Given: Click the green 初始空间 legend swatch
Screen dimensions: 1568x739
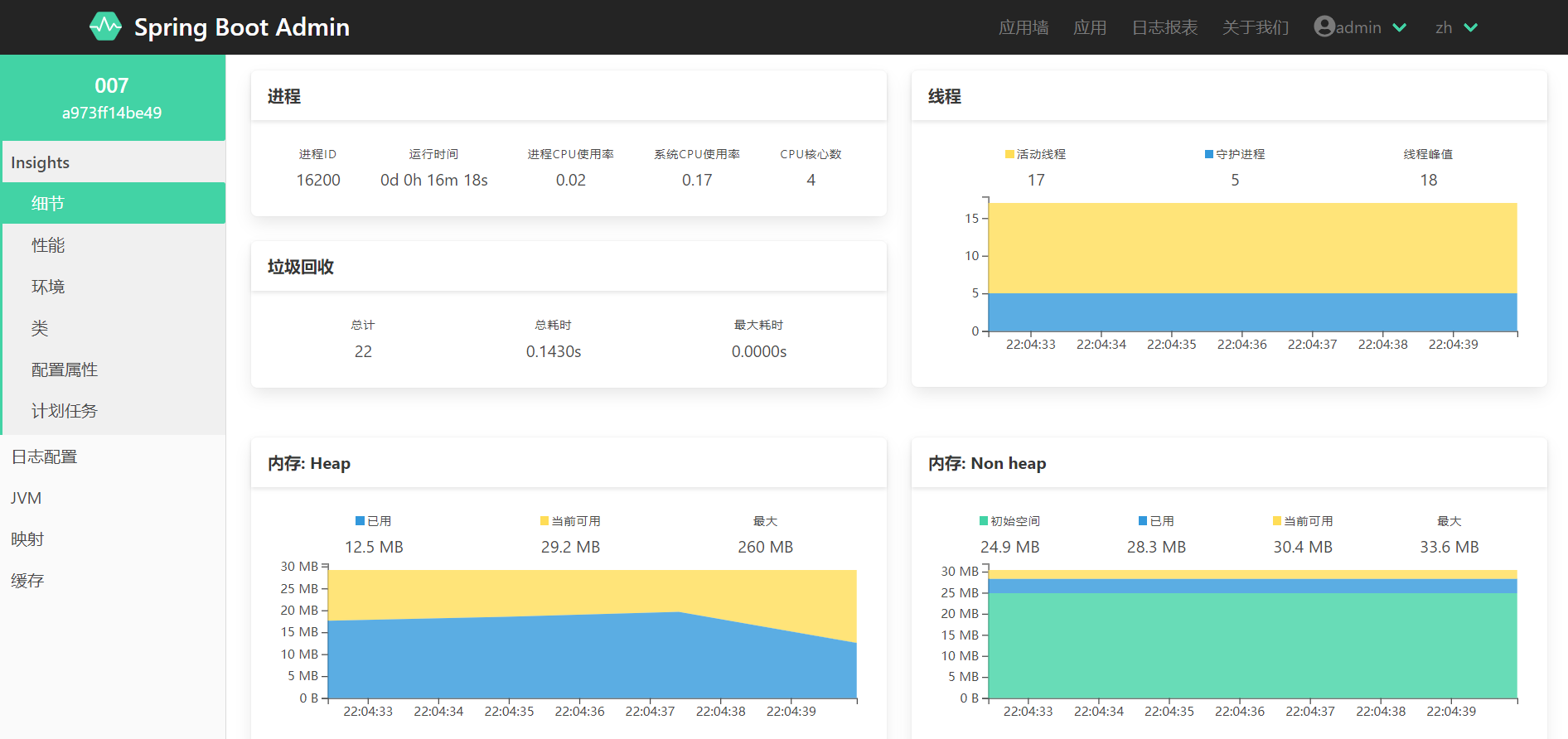Looking at the screenshot, I should click(984, 521).
